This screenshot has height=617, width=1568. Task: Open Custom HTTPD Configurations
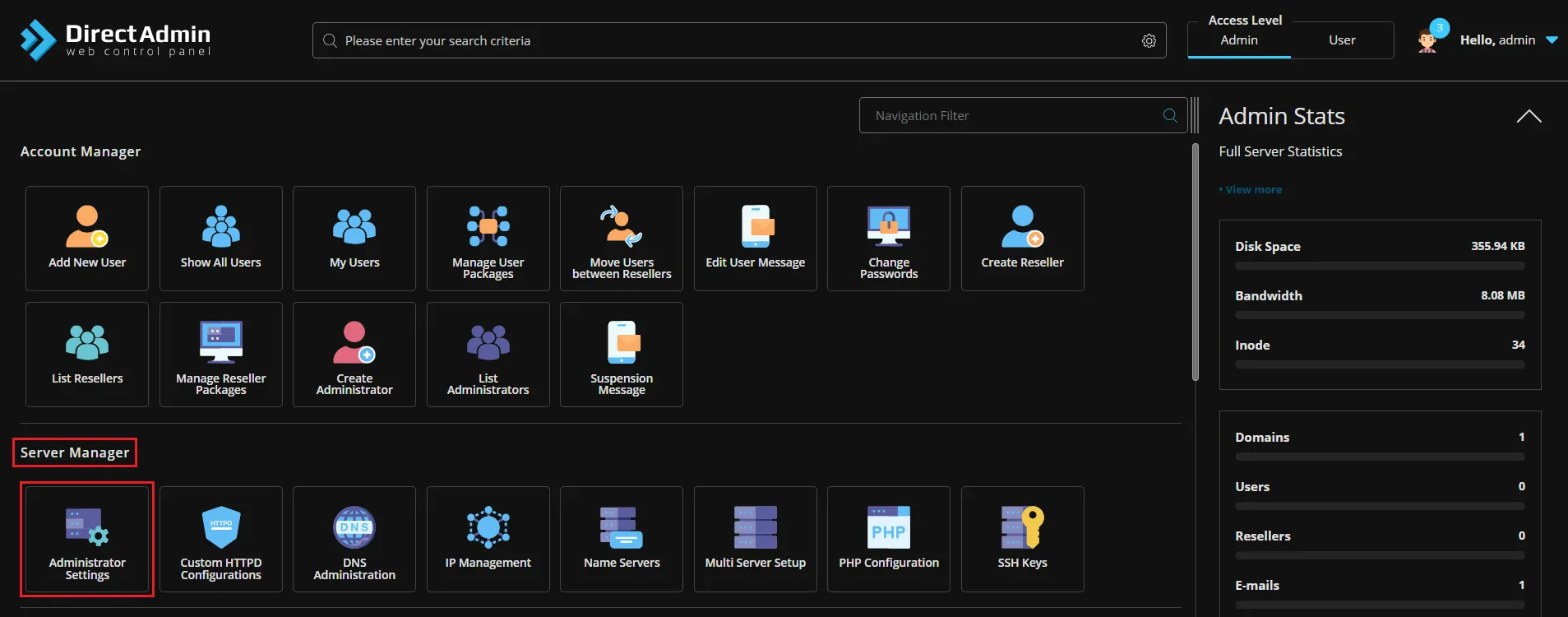pos(220,539)
